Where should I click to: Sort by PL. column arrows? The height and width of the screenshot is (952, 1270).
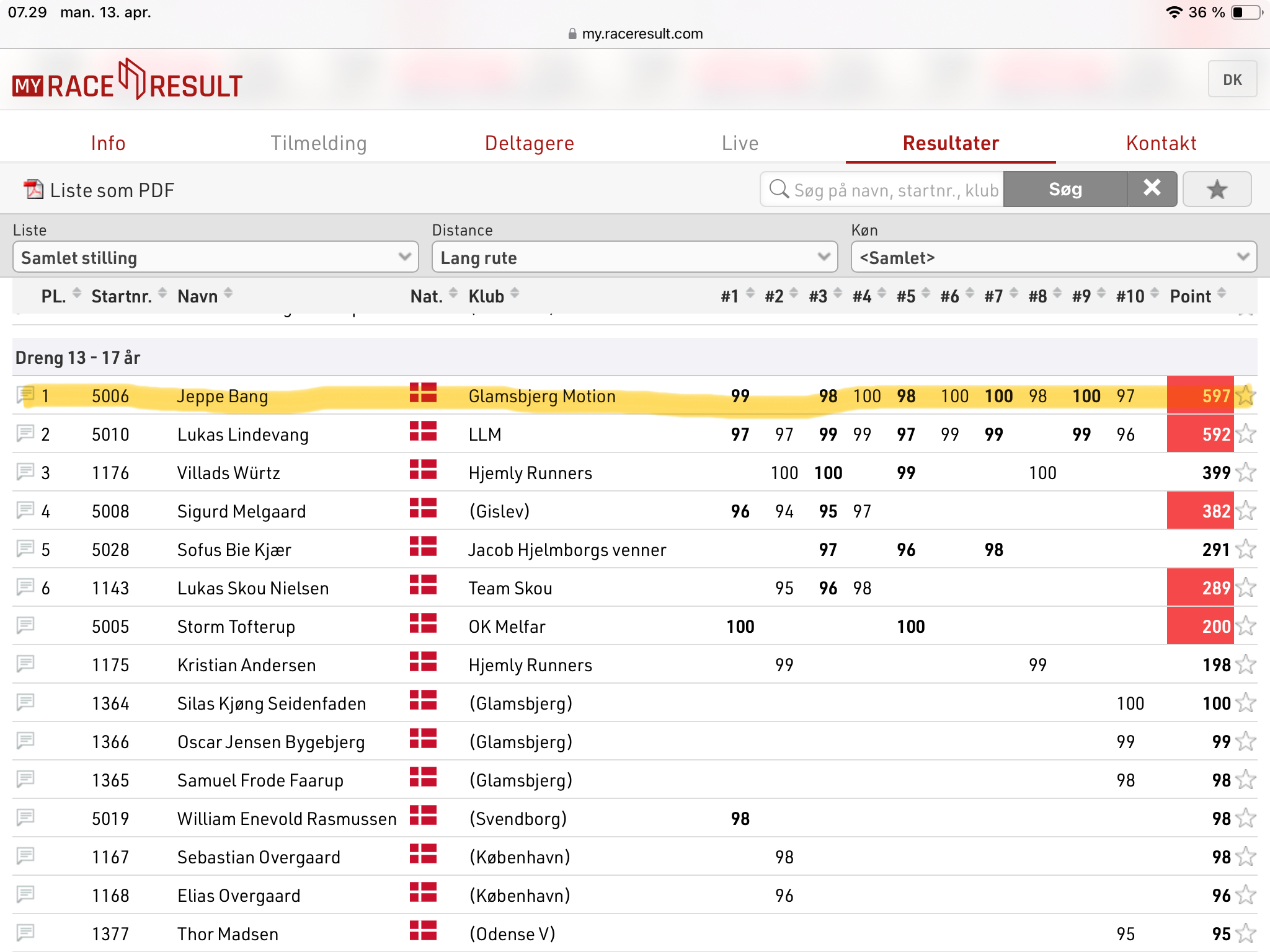[77, 294]
